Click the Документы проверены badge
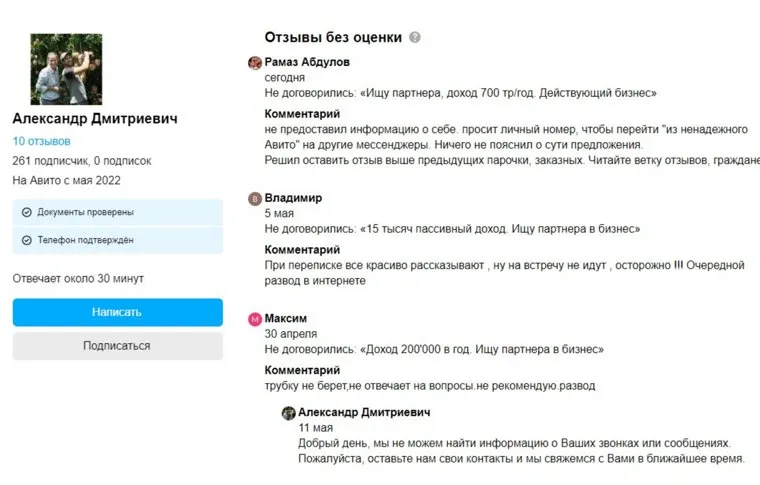Screen dimensions: 760x485 coord(117,212)
